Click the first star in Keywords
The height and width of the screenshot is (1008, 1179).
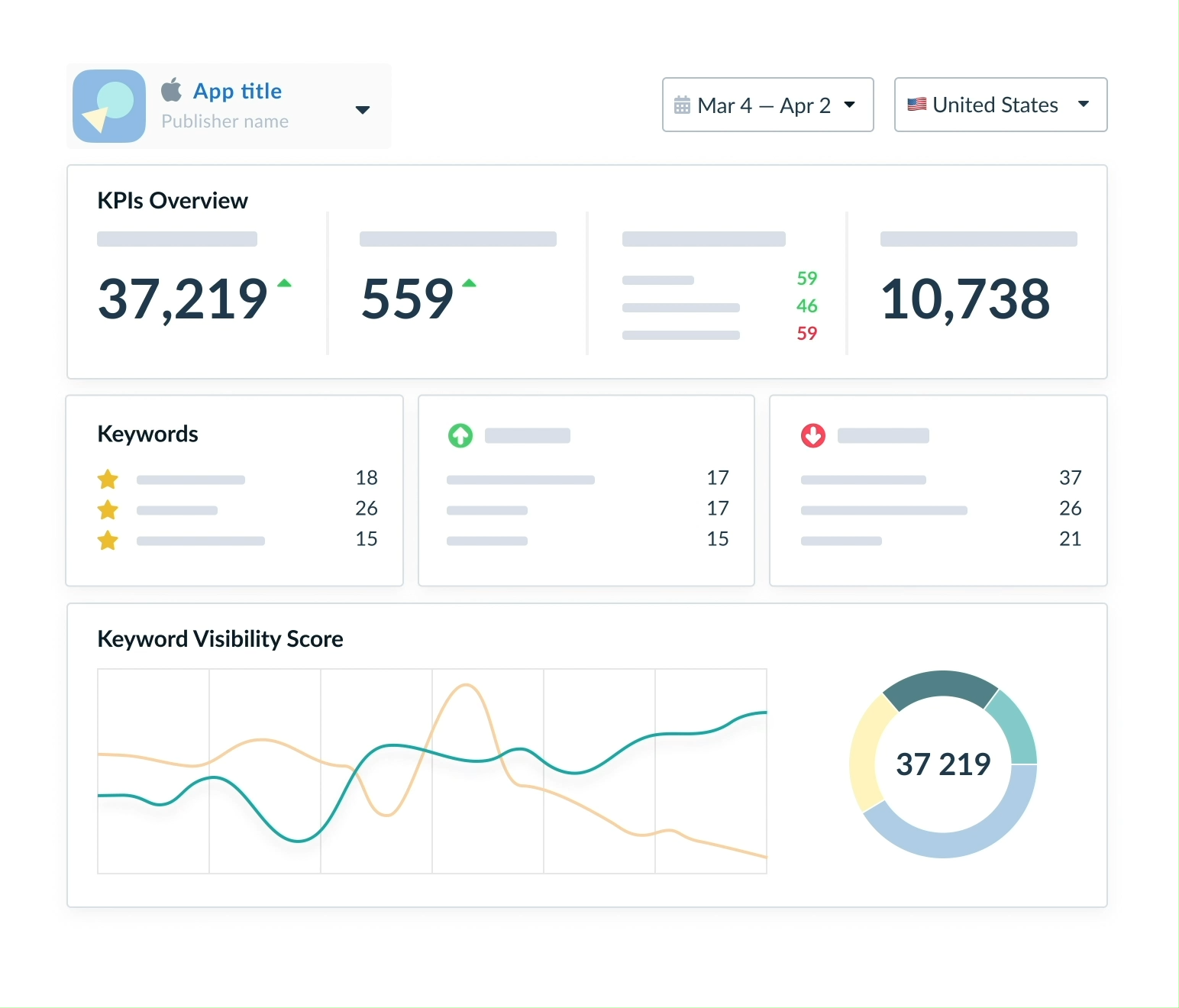(108, 480)
